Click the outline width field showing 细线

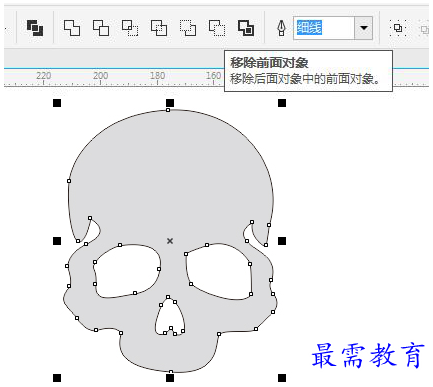coord(323,28)
